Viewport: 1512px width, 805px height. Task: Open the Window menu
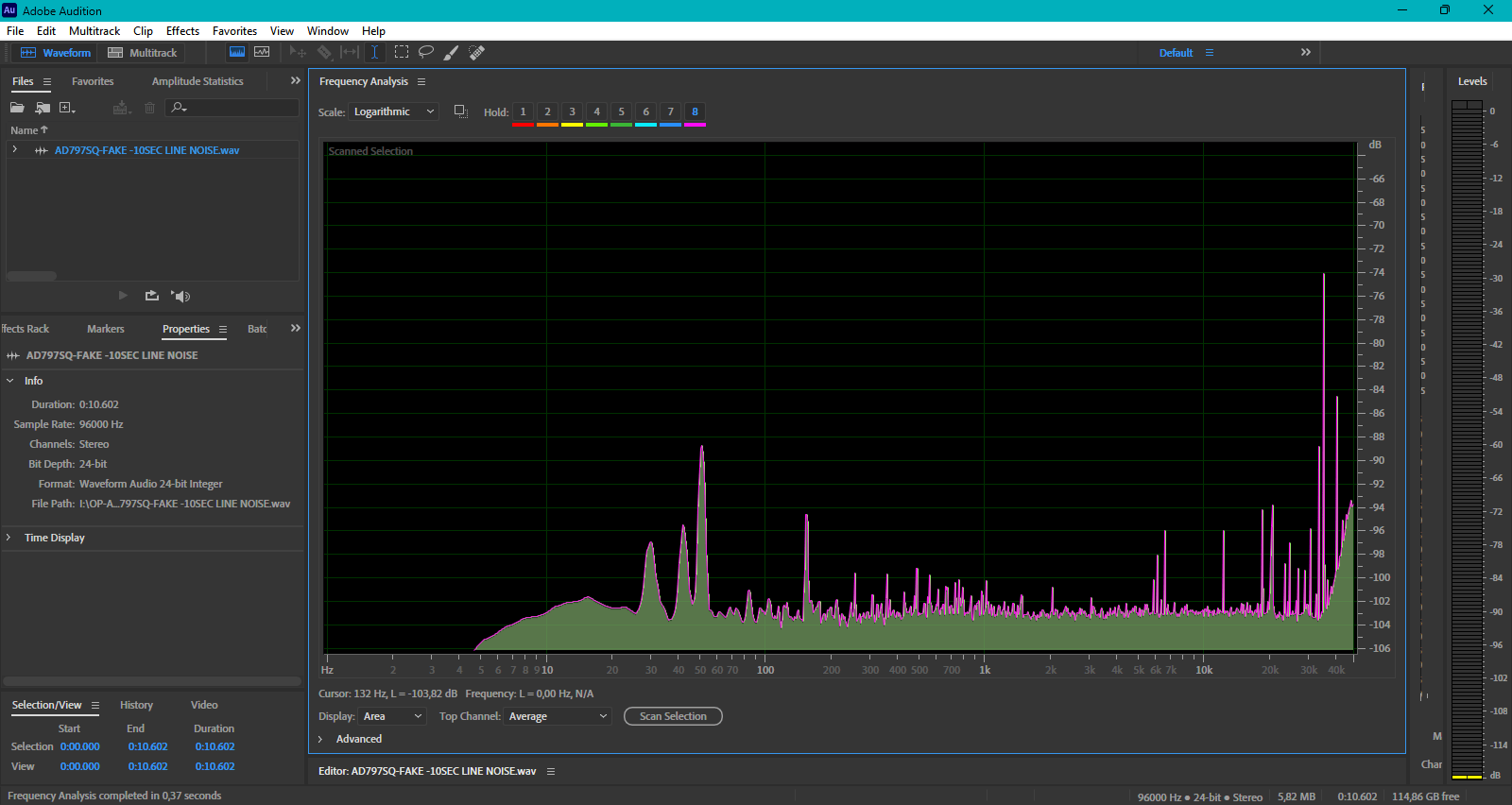point(328,31)
